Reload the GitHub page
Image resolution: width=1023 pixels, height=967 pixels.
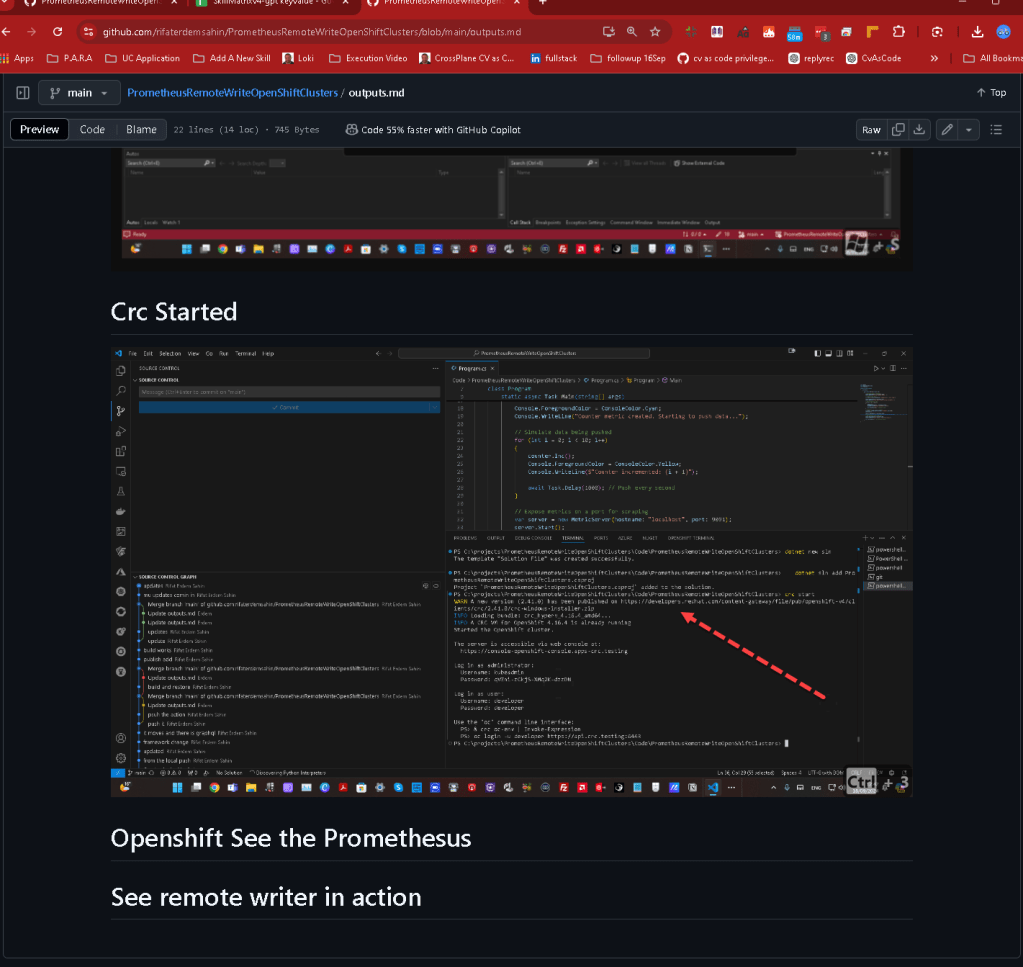click(57, 32)
